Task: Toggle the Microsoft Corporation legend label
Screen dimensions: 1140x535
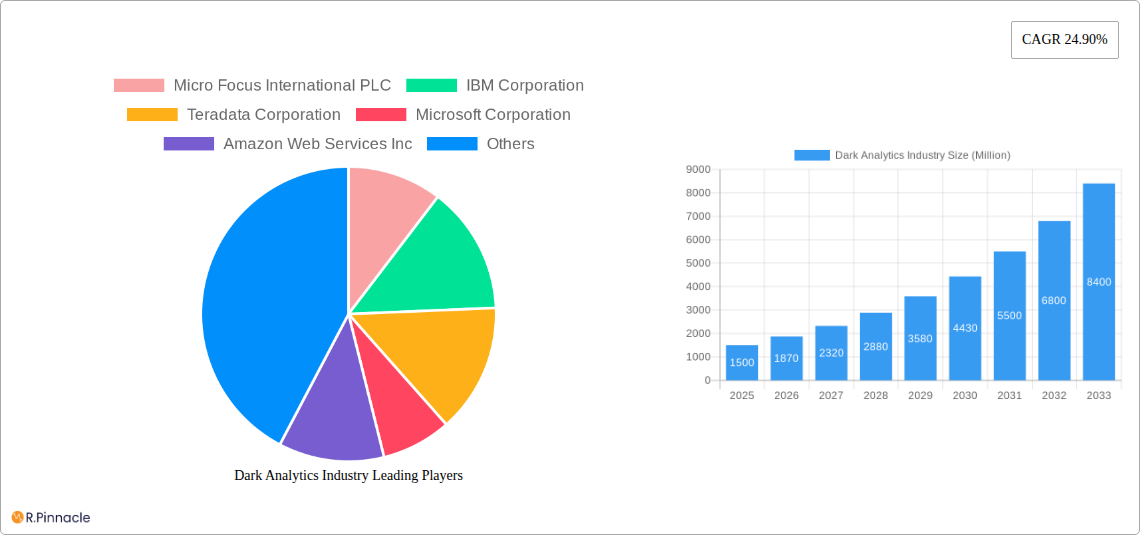Action: click(x=493, y=115)
